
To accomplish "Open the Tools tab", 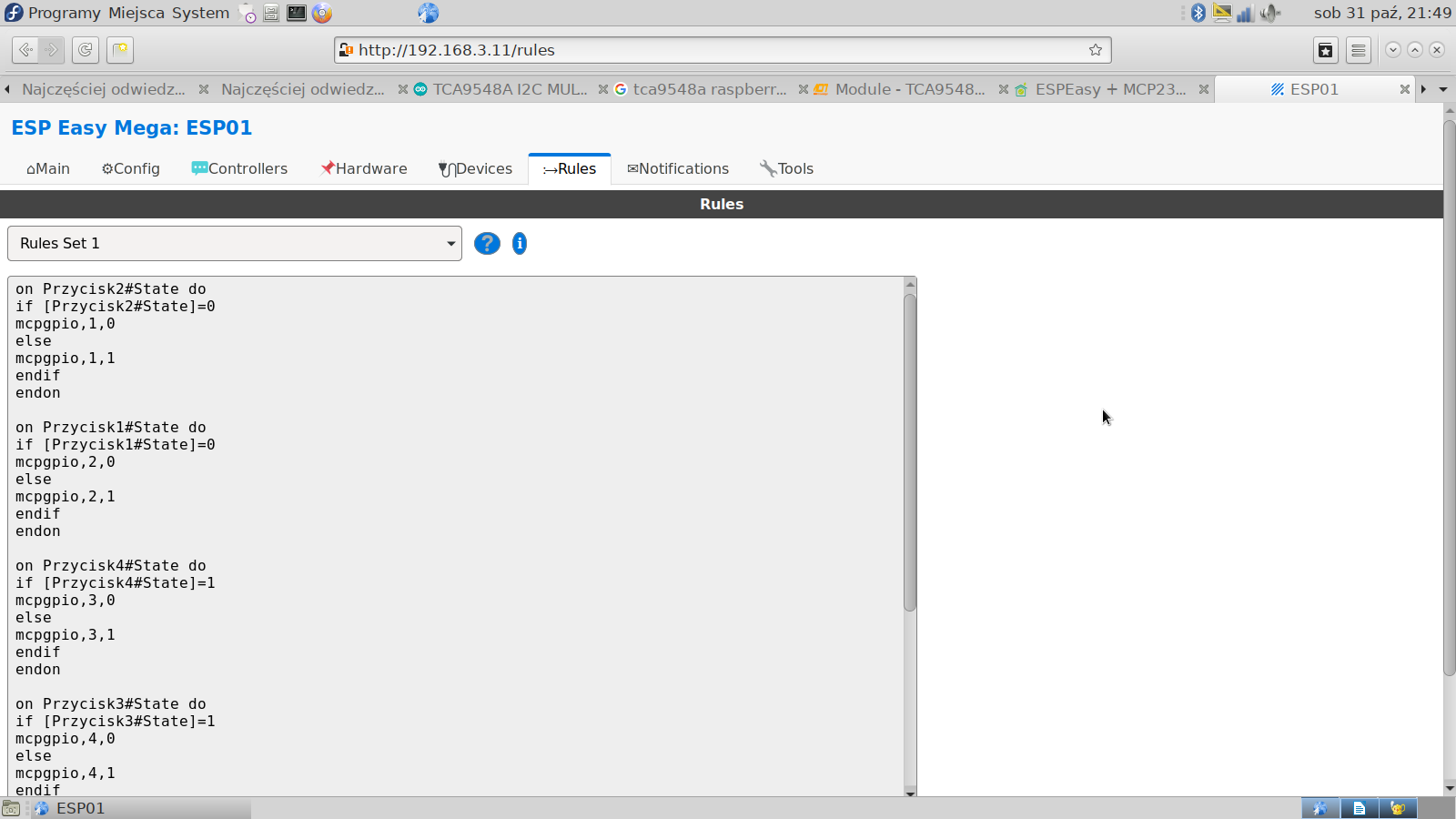I will click(x=787, y=168).
